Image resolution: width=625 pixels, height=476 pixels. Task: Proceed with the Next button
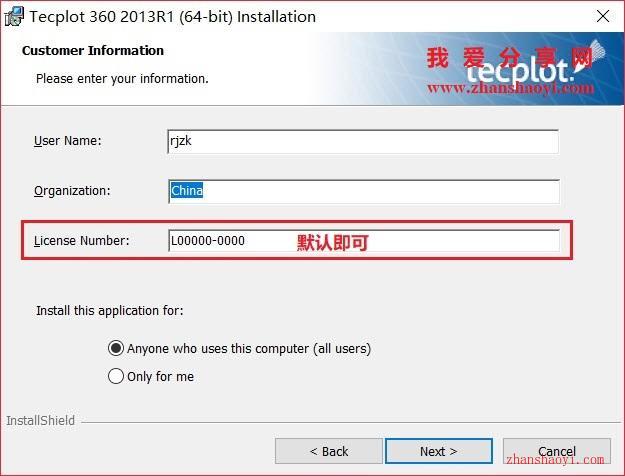439,451
